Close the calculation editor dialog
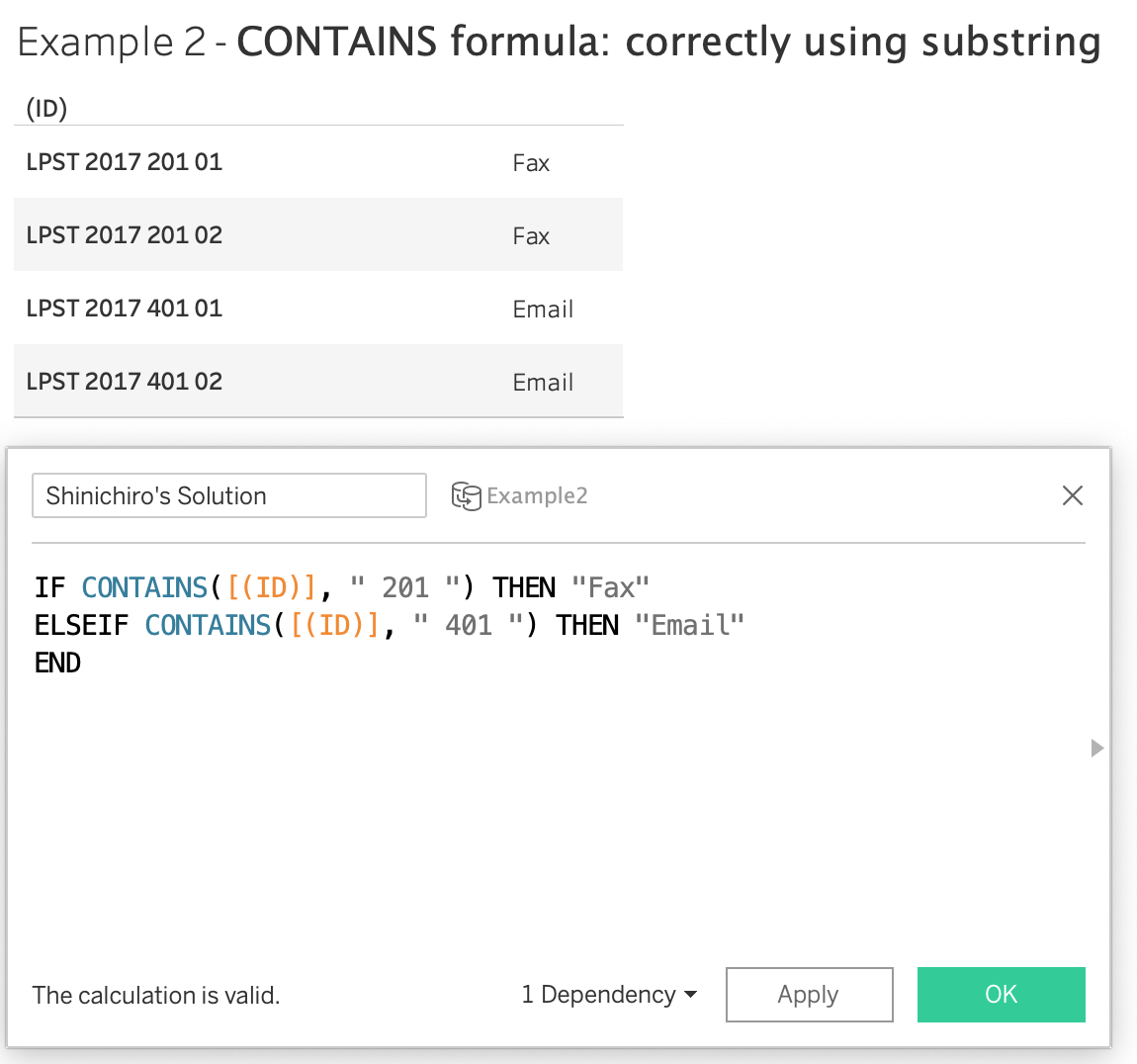 coord(1072,495)
